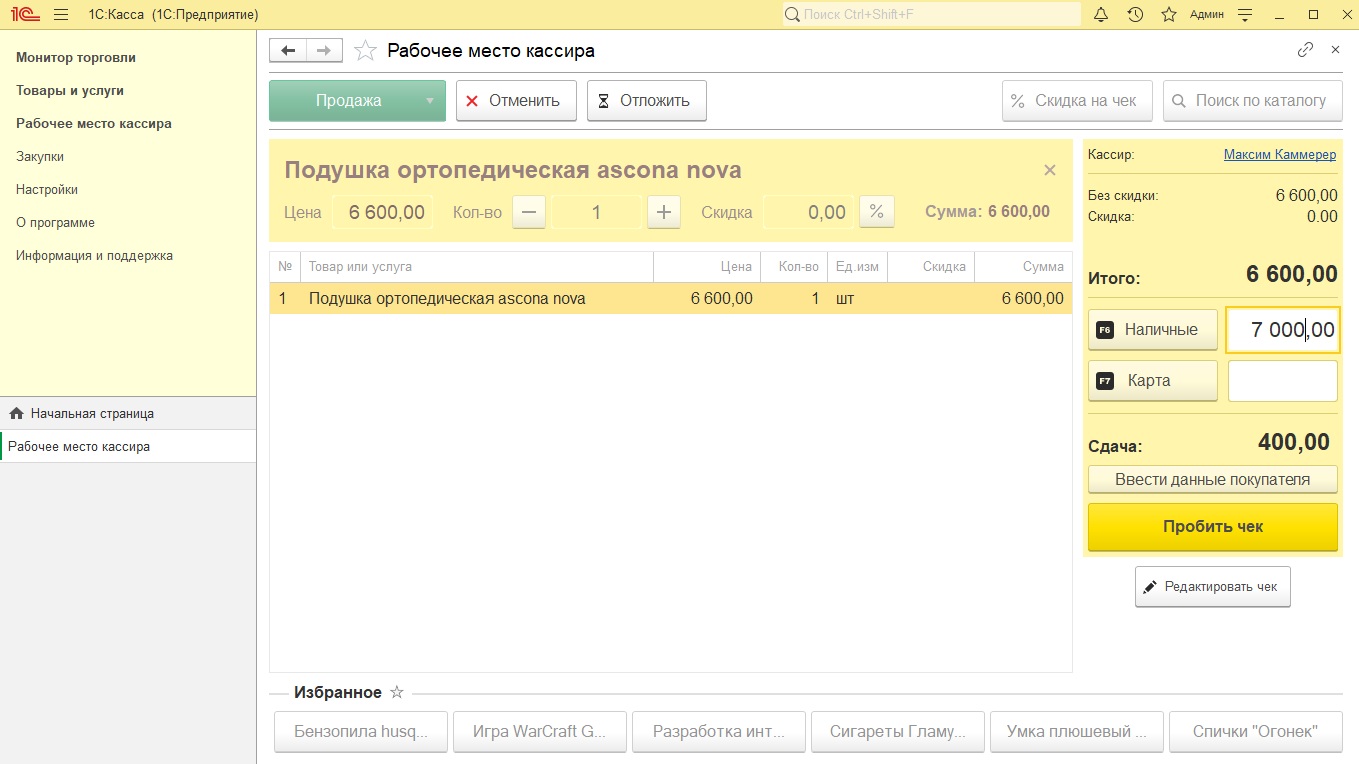Click the card payment amount field

pos(1283,381)
